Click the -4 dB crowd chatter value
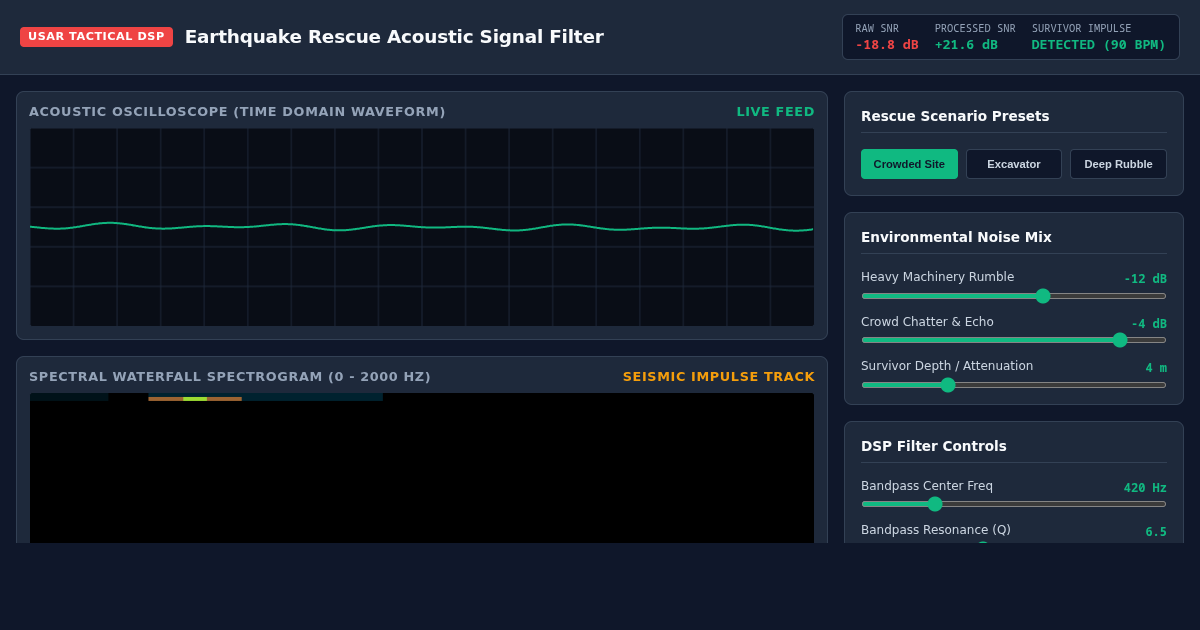The height and width of the screenshot is (630, 1200). [1149, 324]
